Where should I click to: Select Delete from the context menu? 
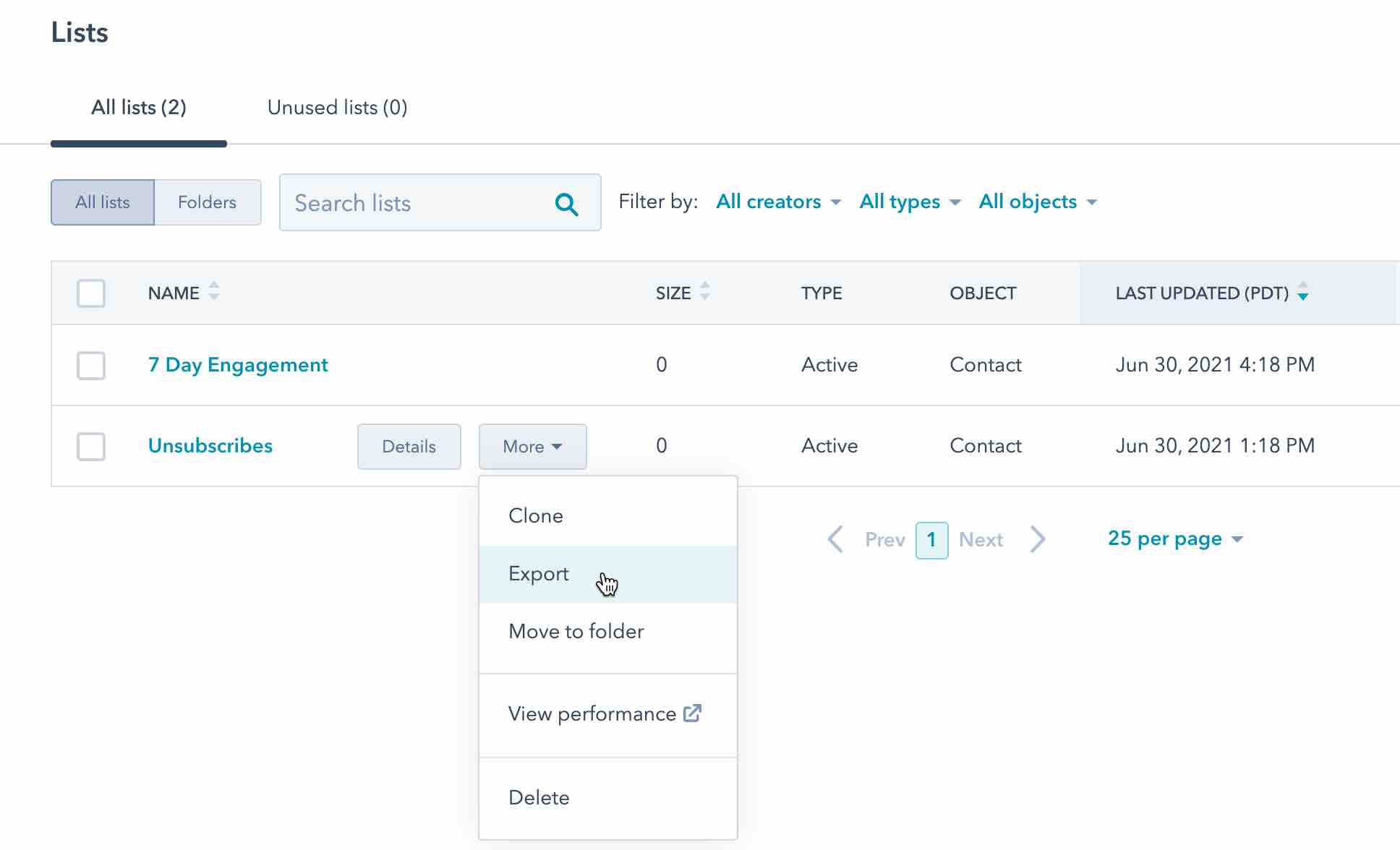[x=538, y=797]
